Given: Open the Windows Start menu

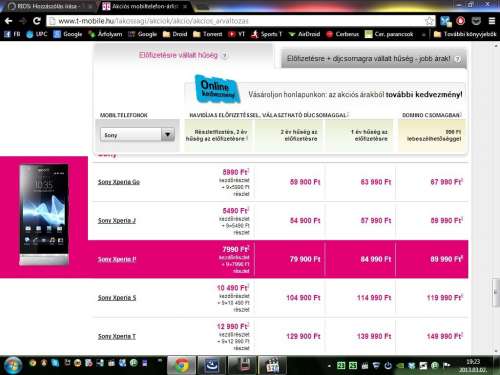Looking at the screenshot, I should [x=12, y=365].
